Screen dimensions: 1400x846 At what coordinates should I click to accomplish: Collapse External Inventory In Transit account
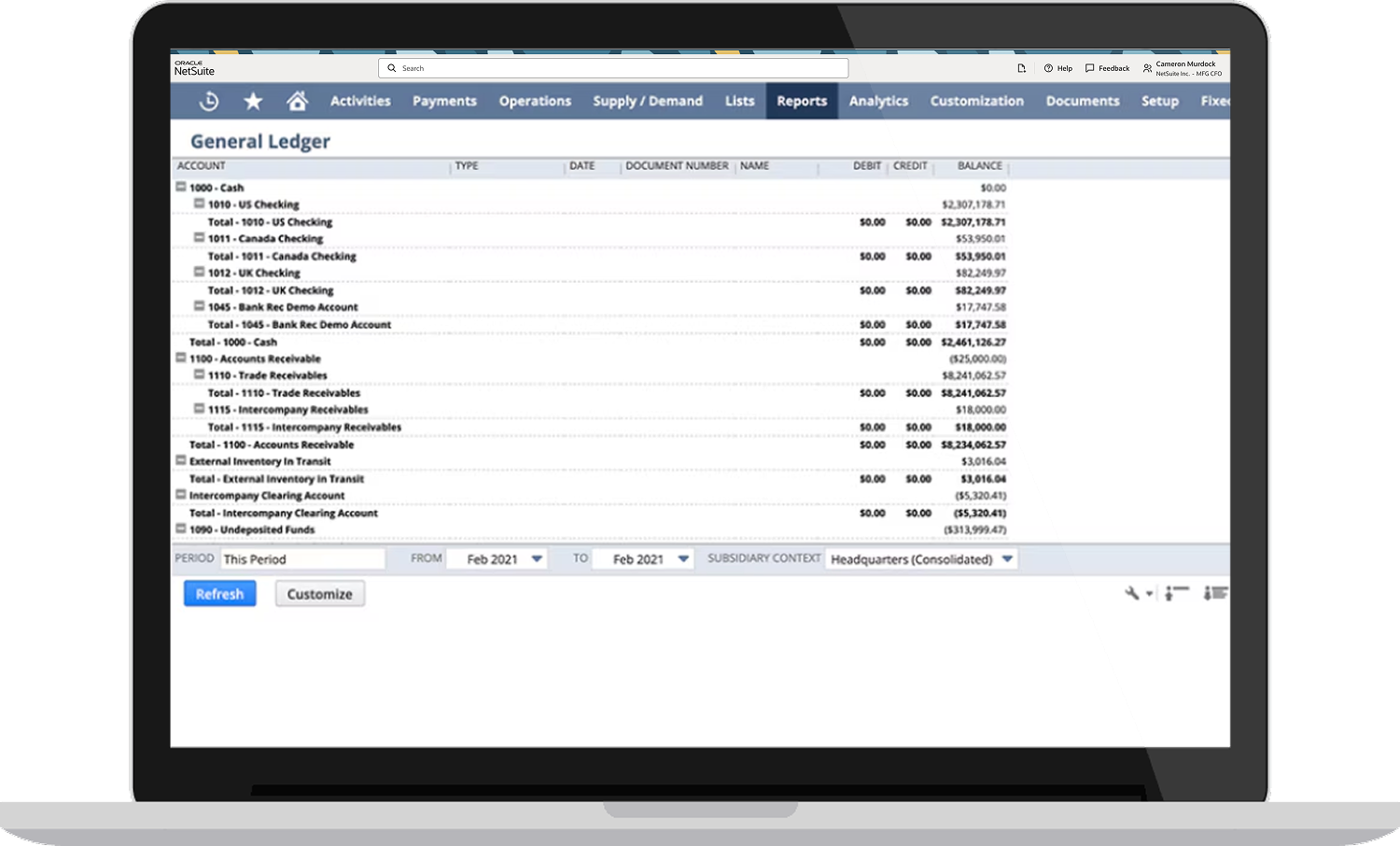[181, 460]
